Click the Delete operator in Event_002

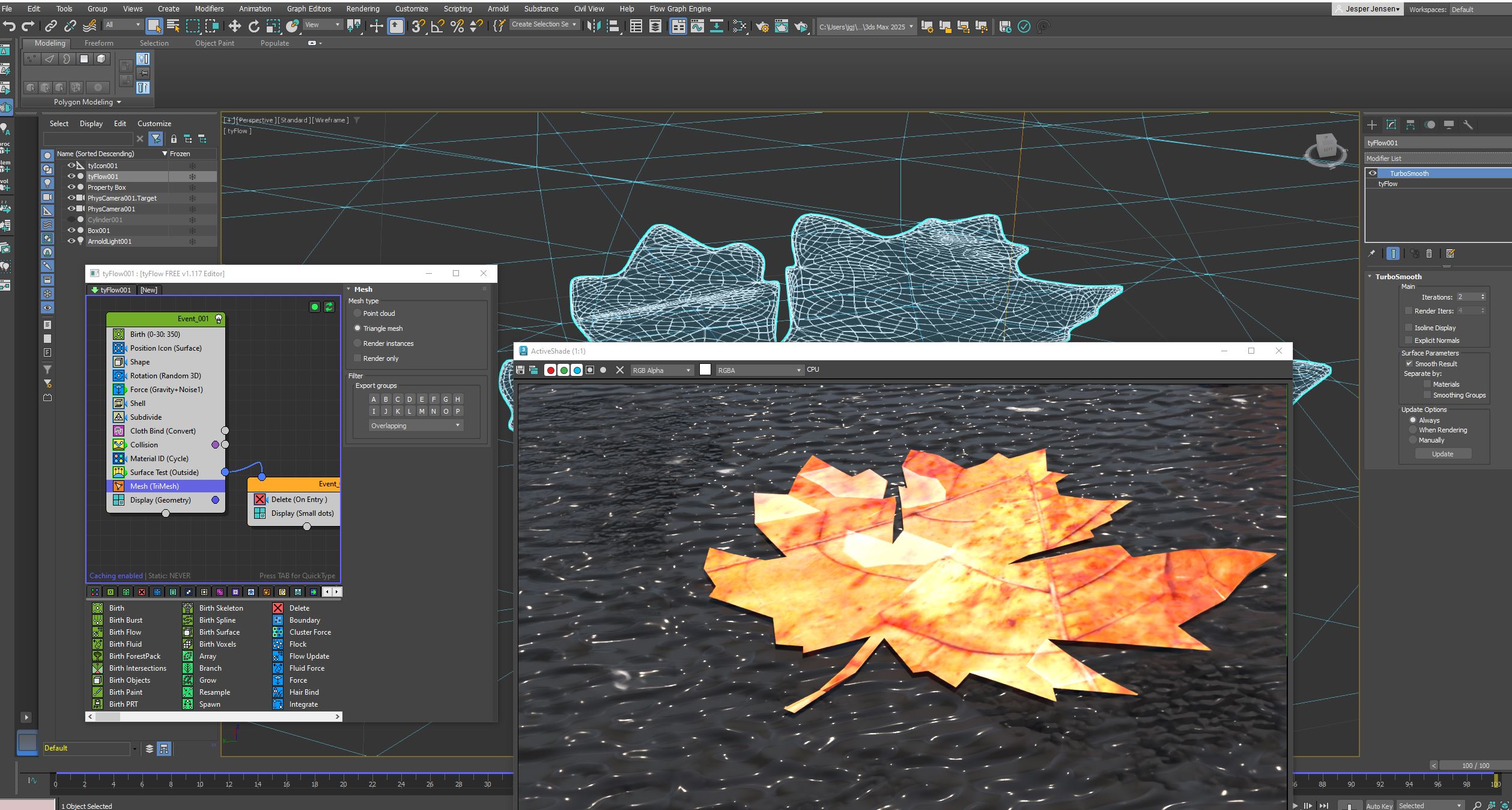(x=299, y=499)
